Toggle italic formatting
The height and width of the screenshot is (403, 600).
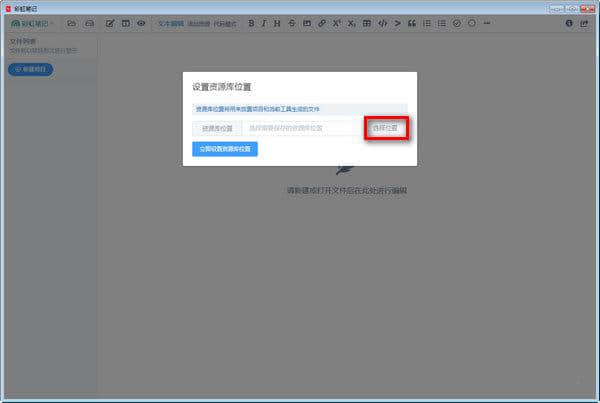(264, 23)
